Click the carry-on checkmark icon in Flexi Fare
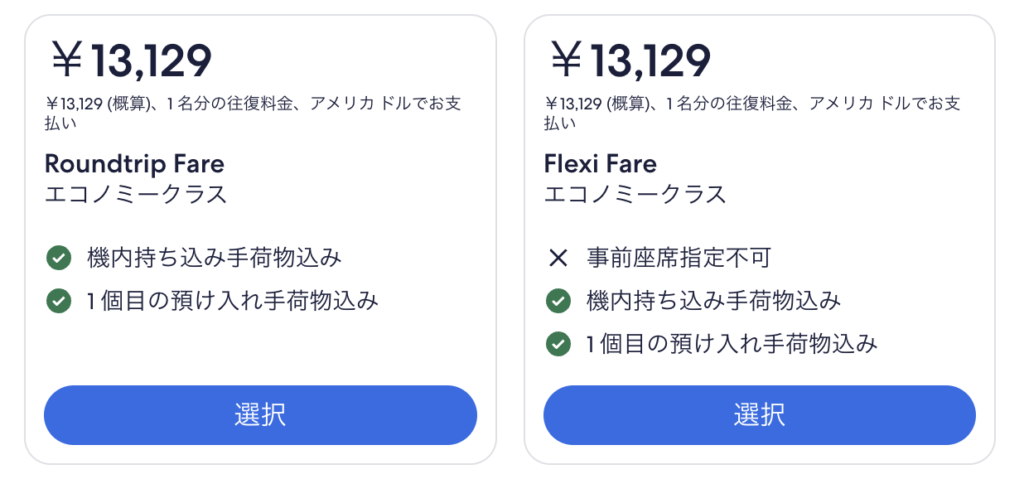Viewport: 1024px width, 479px height. coord(558,301)
